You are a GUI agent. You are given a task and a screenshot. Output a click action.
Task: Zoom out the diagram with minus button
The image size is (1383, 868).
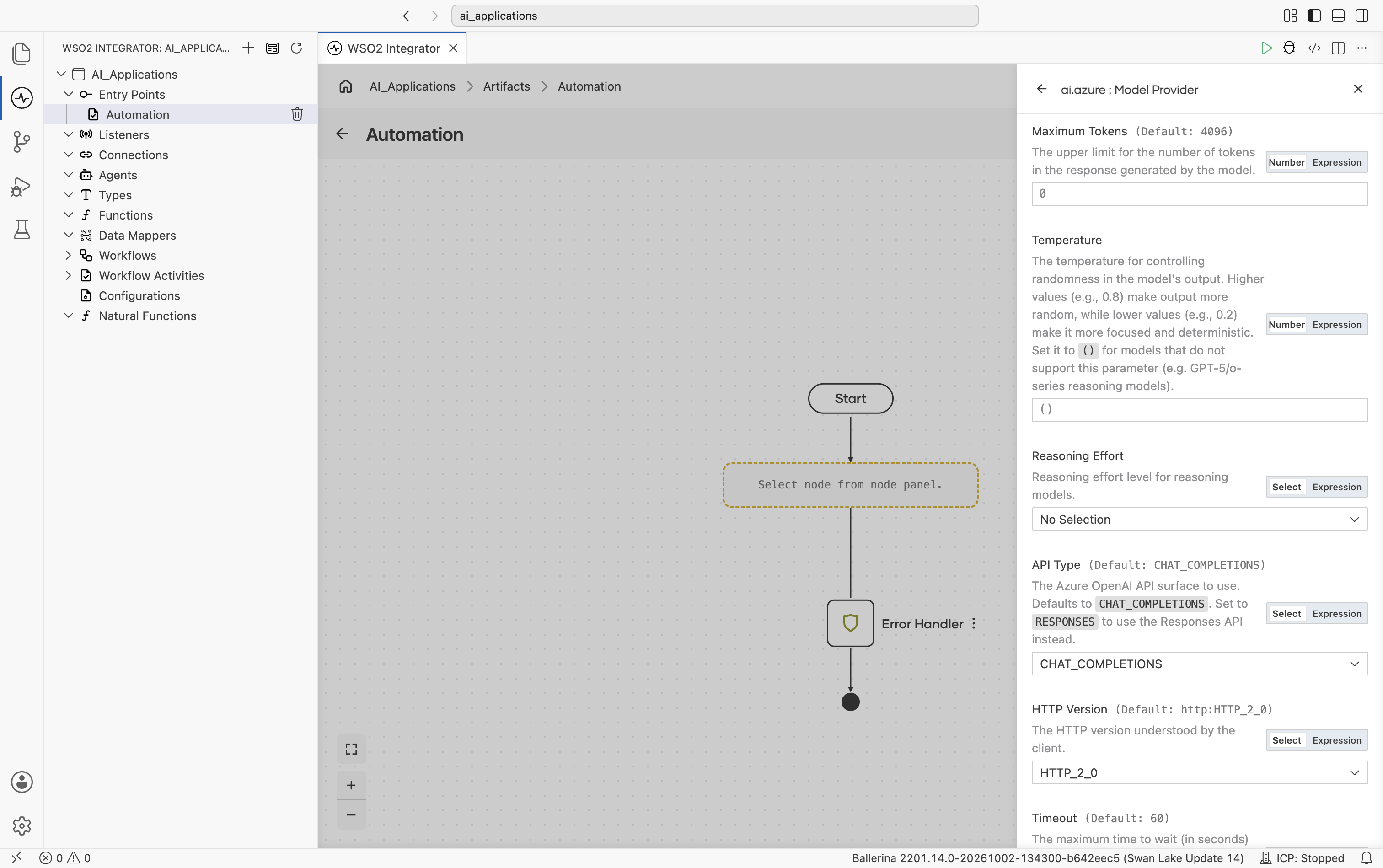351,814
